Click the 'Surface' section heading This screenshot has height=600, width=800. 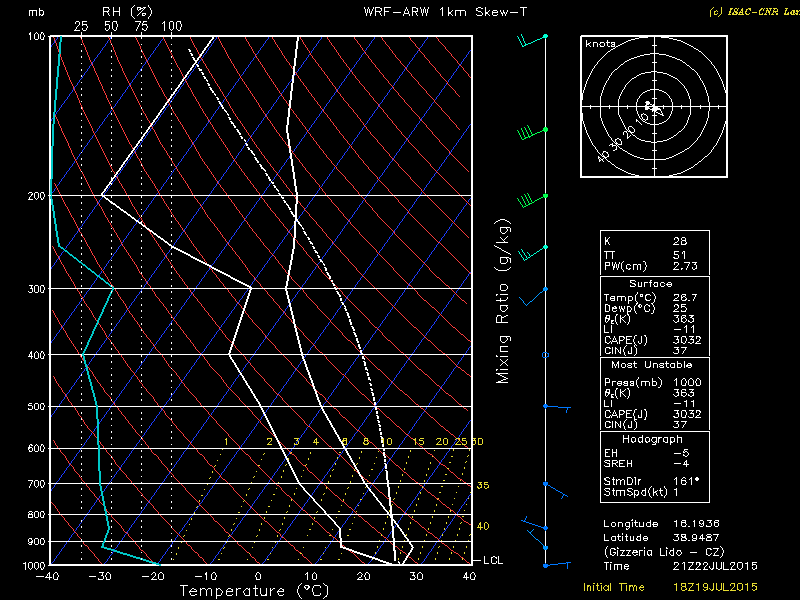651,284
